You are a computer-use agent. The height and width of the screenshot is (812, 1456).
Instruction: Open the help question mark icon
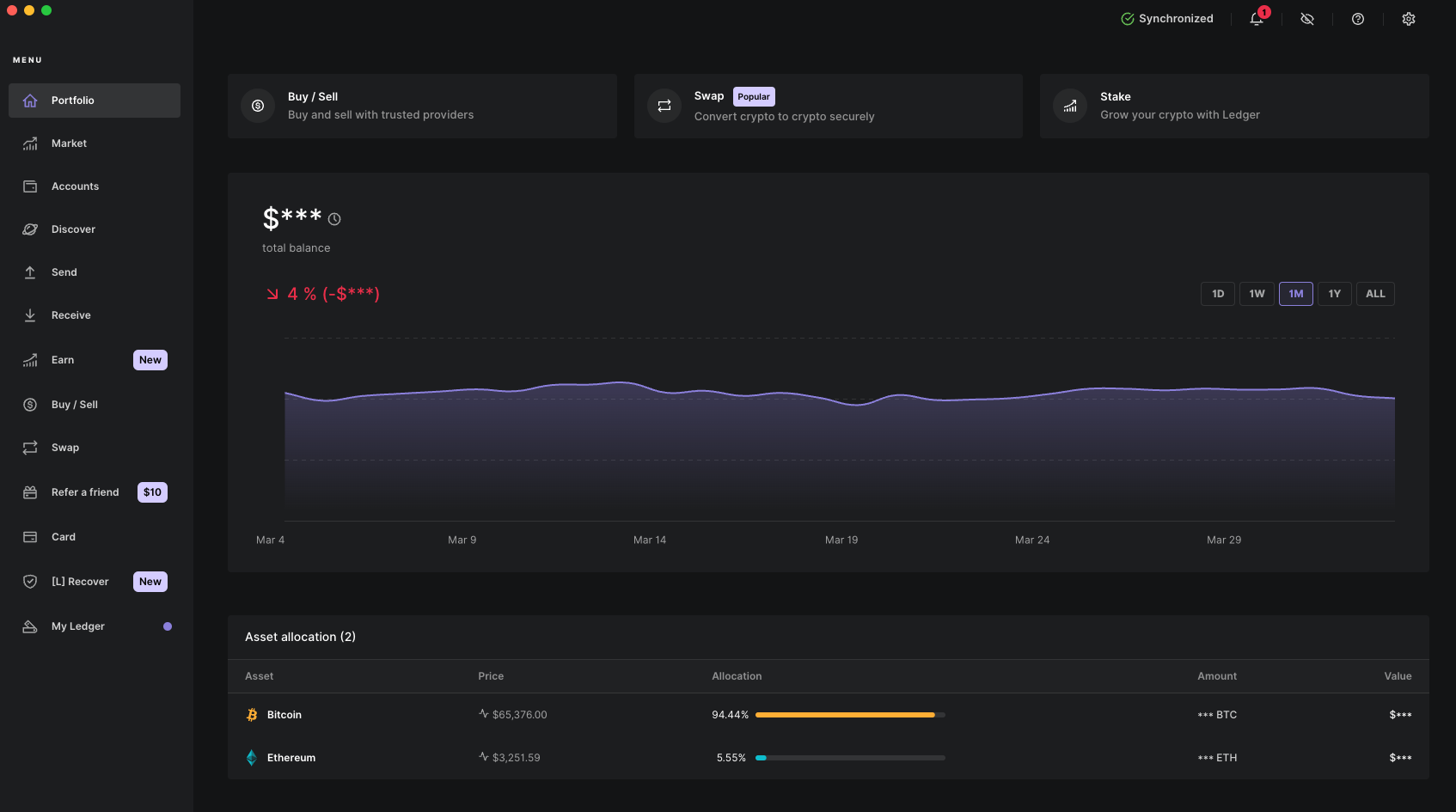(1358, 19)
